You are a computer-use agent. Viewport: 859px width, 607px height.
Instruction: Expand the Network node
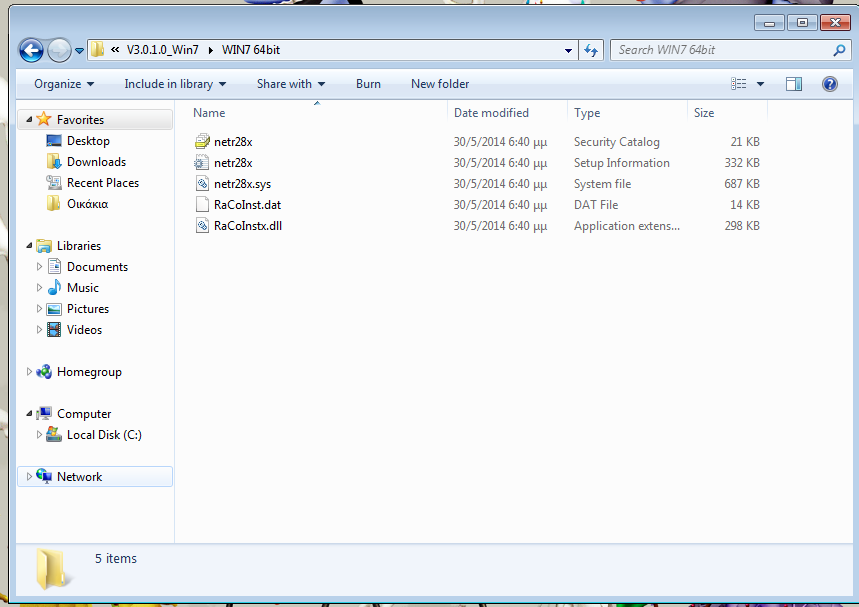[x=29, y=477]
